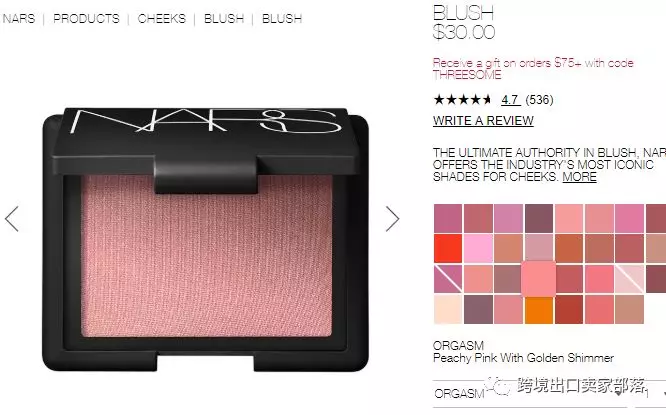The image size is (666, 415).
Task: Go to CHEEKS breadcrumb
Action: (x=162, y=19)
